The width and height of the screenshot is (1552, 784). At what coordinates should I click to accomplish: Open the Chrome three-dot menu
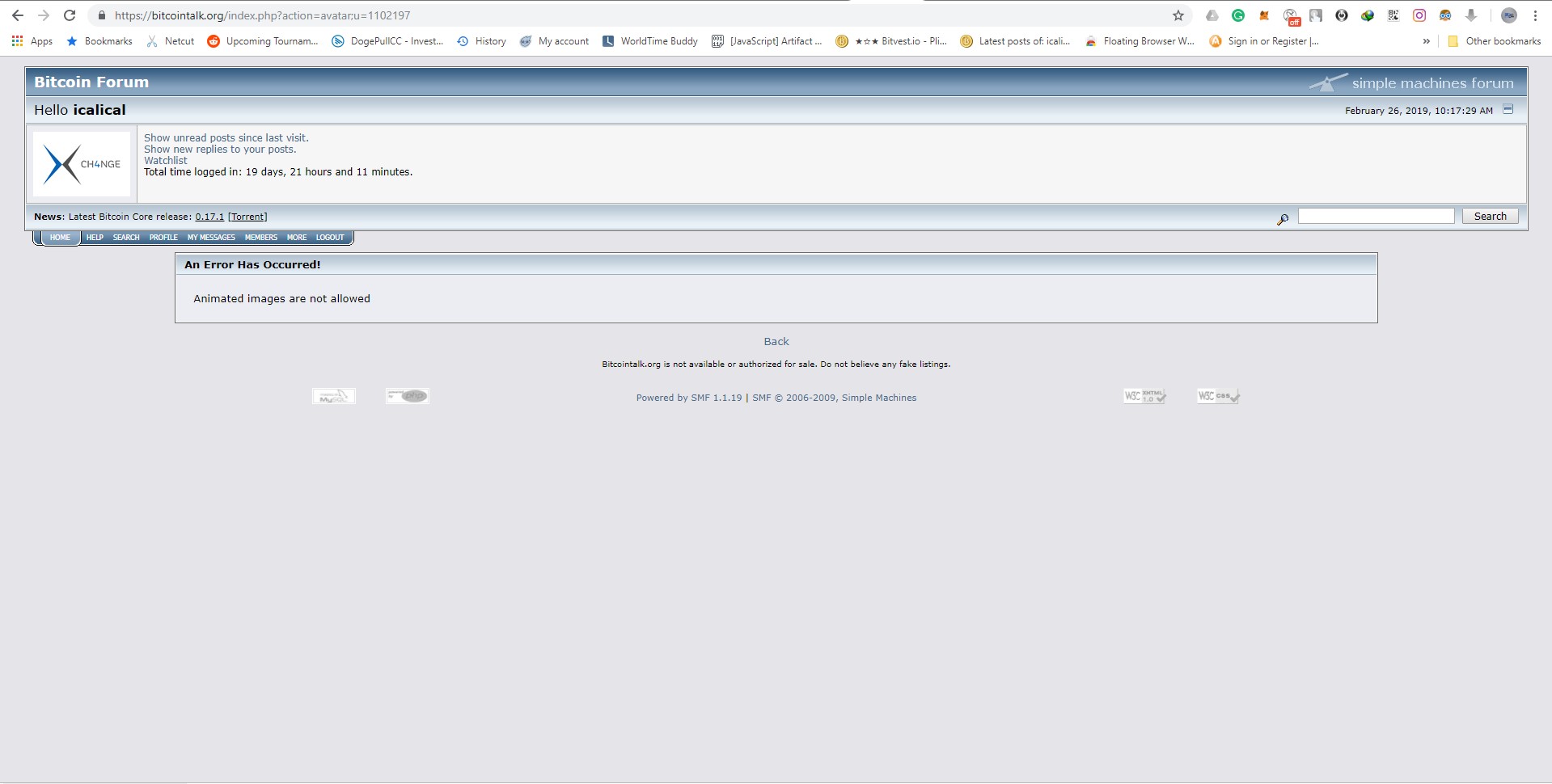click(x=1535, y=15)
